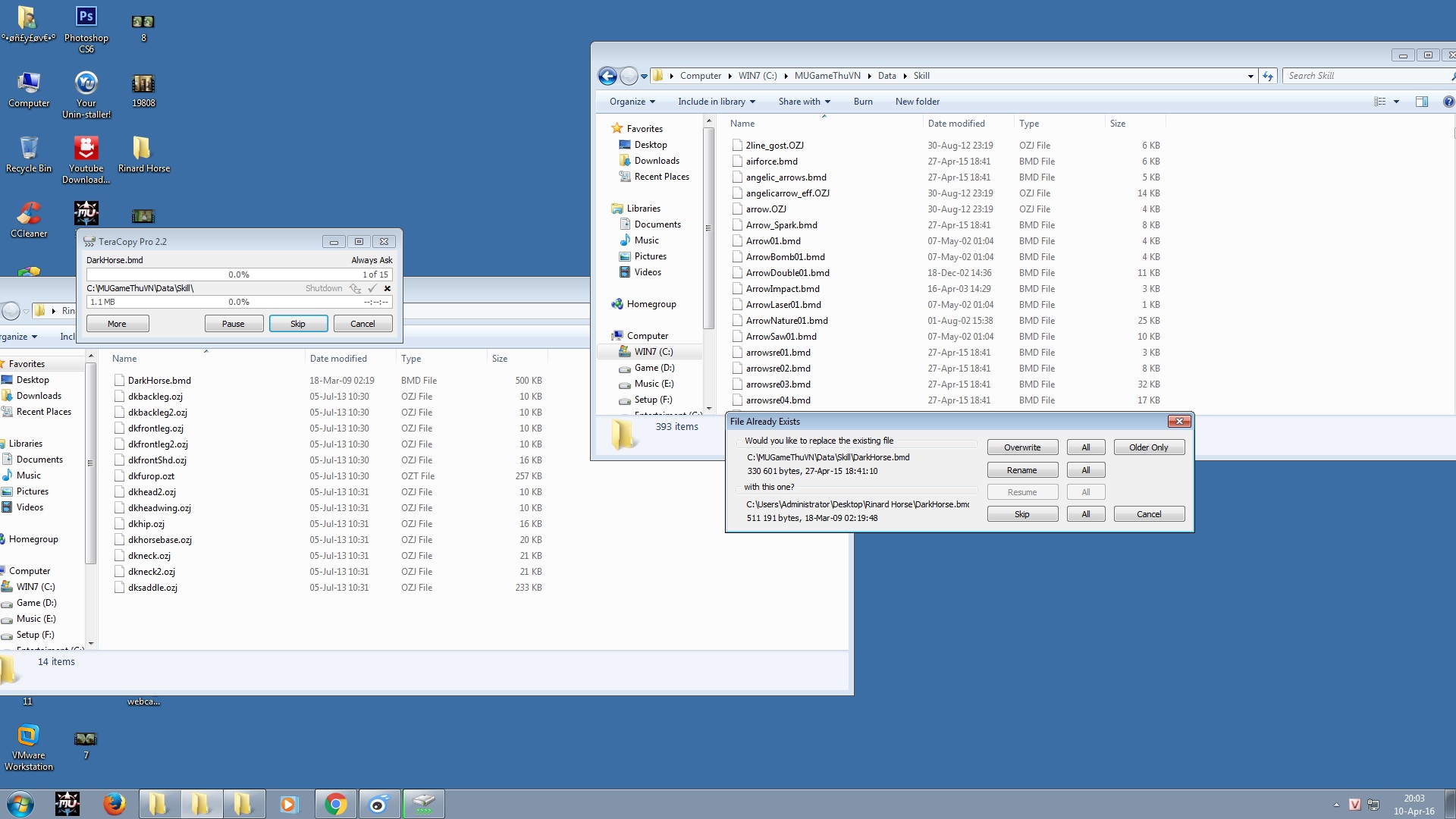The height and width of the screenshot is (819, 1456).
Task: Click the black X icon in TeraCopy
Action: [388, 288]
